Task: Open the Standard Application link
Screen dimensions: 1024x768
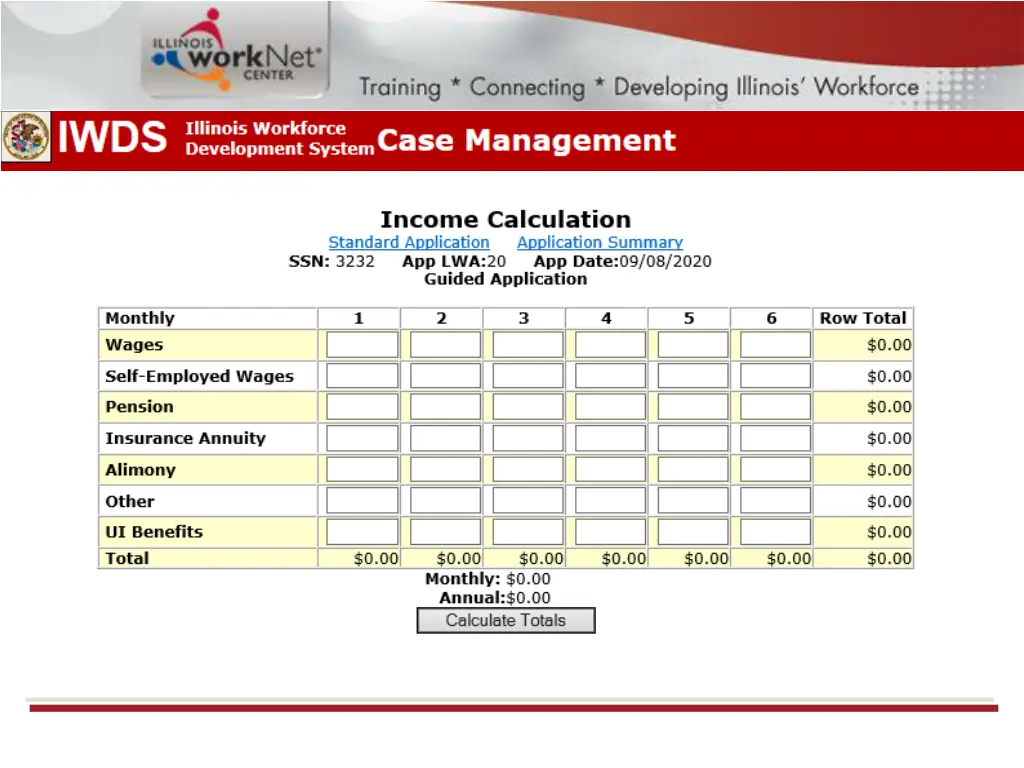Action: [x=409, y=242]
